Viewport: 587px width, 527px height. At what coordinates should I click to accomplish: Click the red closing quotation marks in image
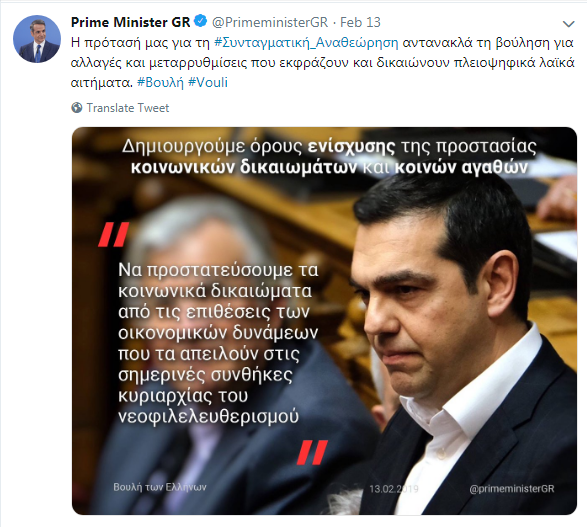[312, 453]
